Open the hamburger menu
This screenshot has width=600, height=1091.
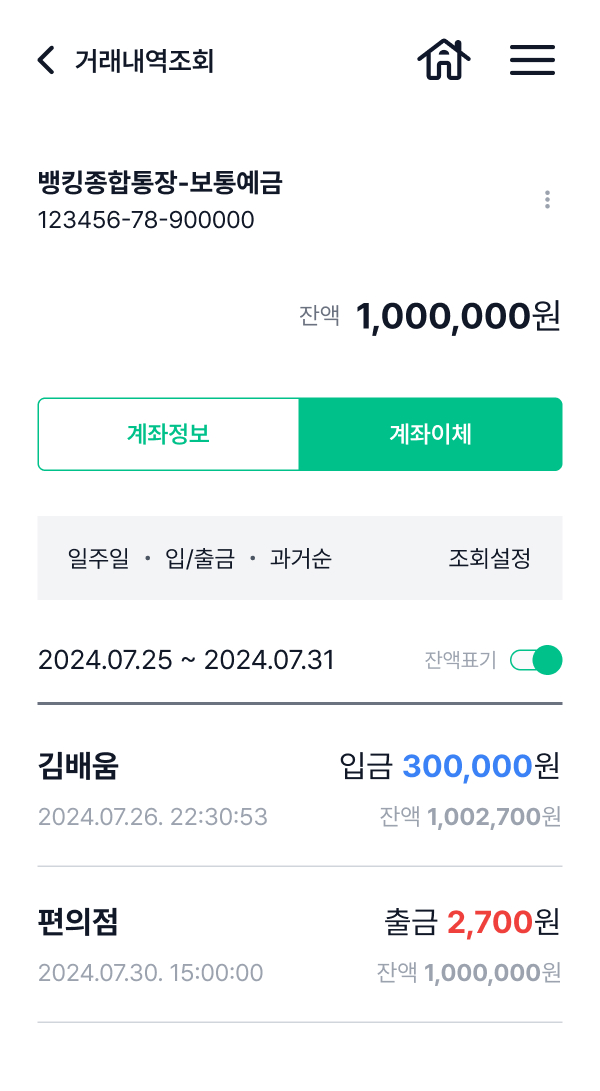[x=532, y=60]
